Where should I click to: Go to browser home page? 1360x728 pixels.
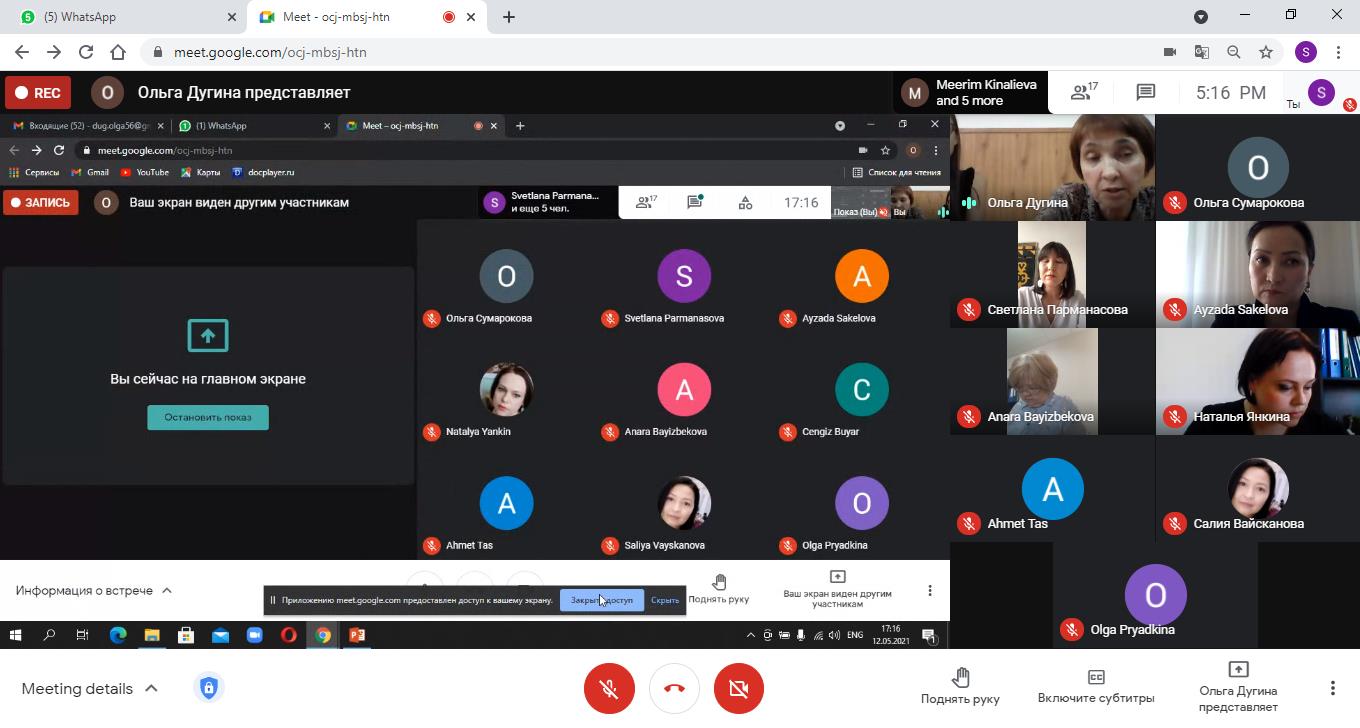[x=118, y=52]
